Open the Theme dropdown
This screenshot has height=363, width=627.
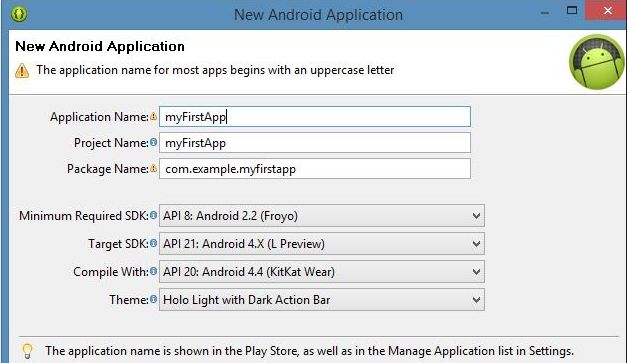[322, 300]
